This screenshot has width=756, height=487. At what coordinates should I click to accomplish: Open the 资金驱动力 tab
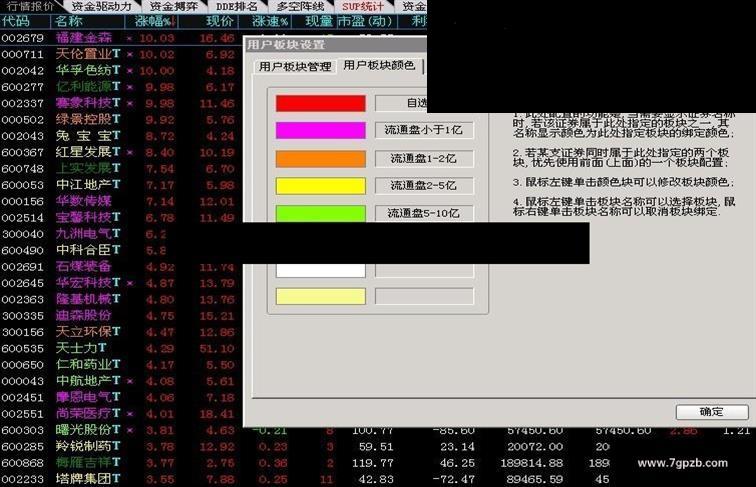[101, 6]
